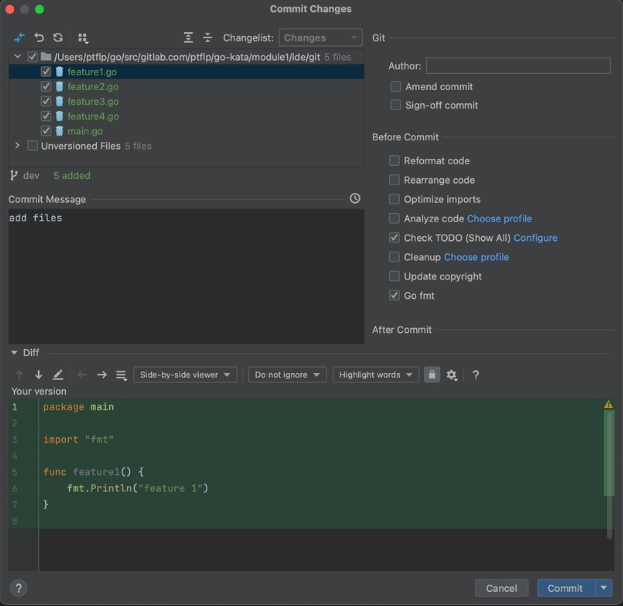
Task: Select main.go in the changes list
Action: (x=85, y=131)
